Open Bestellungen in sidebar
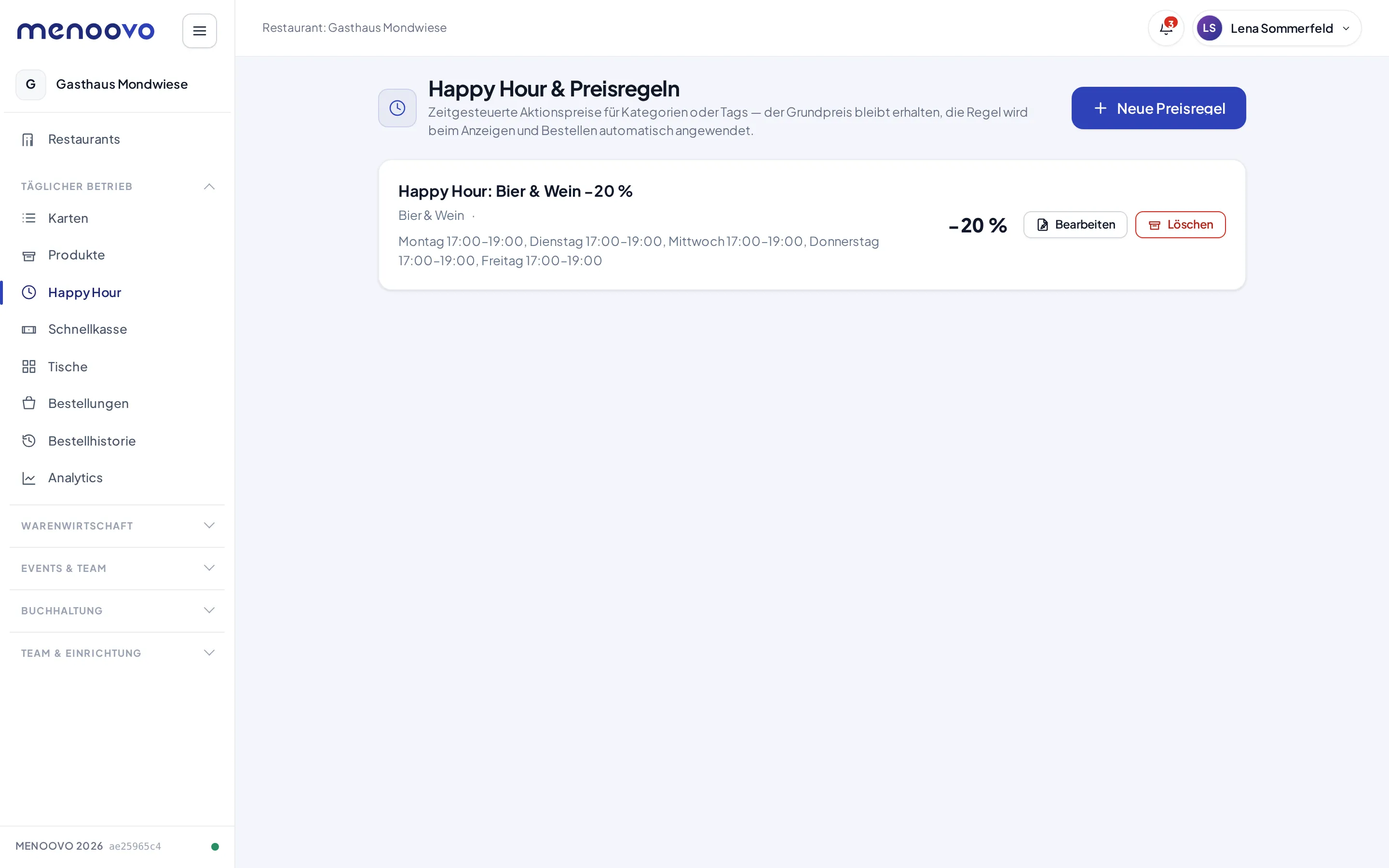This screenshot has height=868, width=1389. 117,403
